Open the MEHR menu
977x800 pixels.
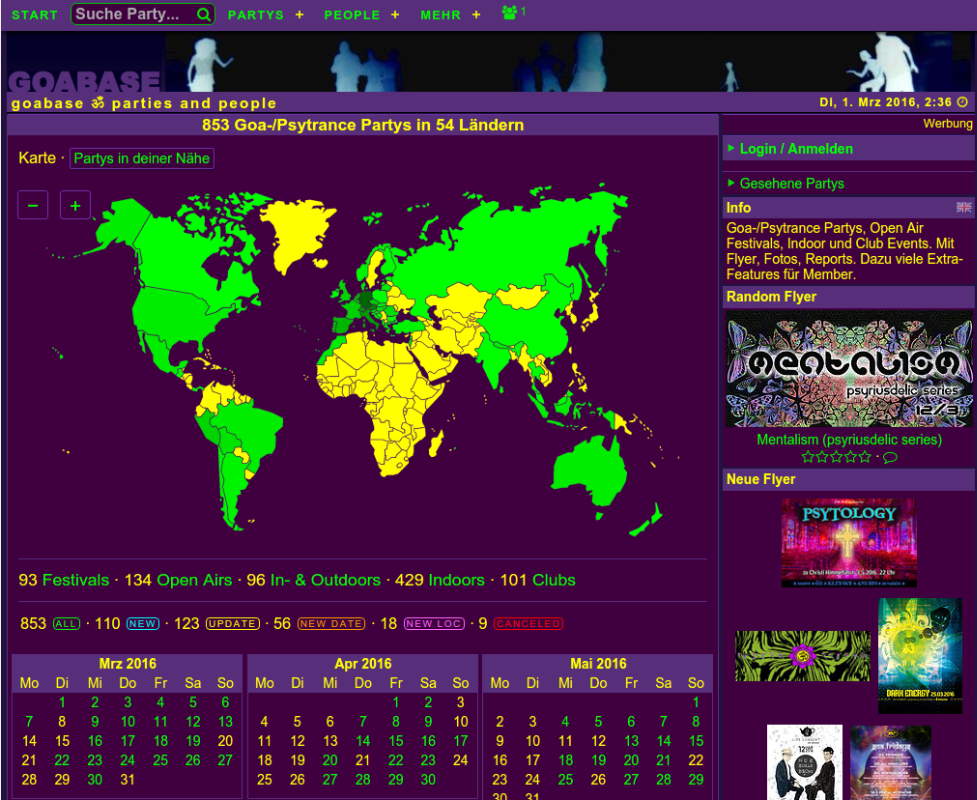pyautogui.click(x=450, y=15)
